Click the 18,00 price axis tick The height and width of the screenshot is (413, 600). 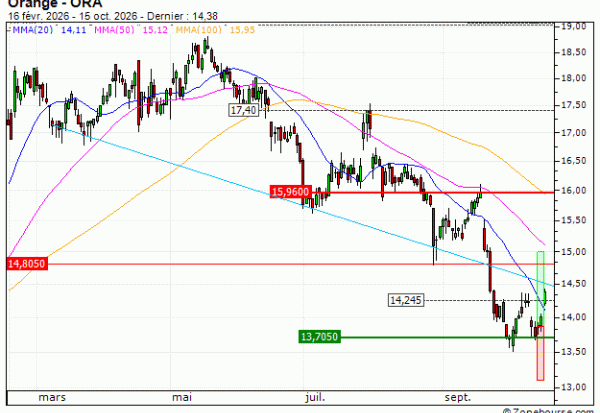pos(574,78)
